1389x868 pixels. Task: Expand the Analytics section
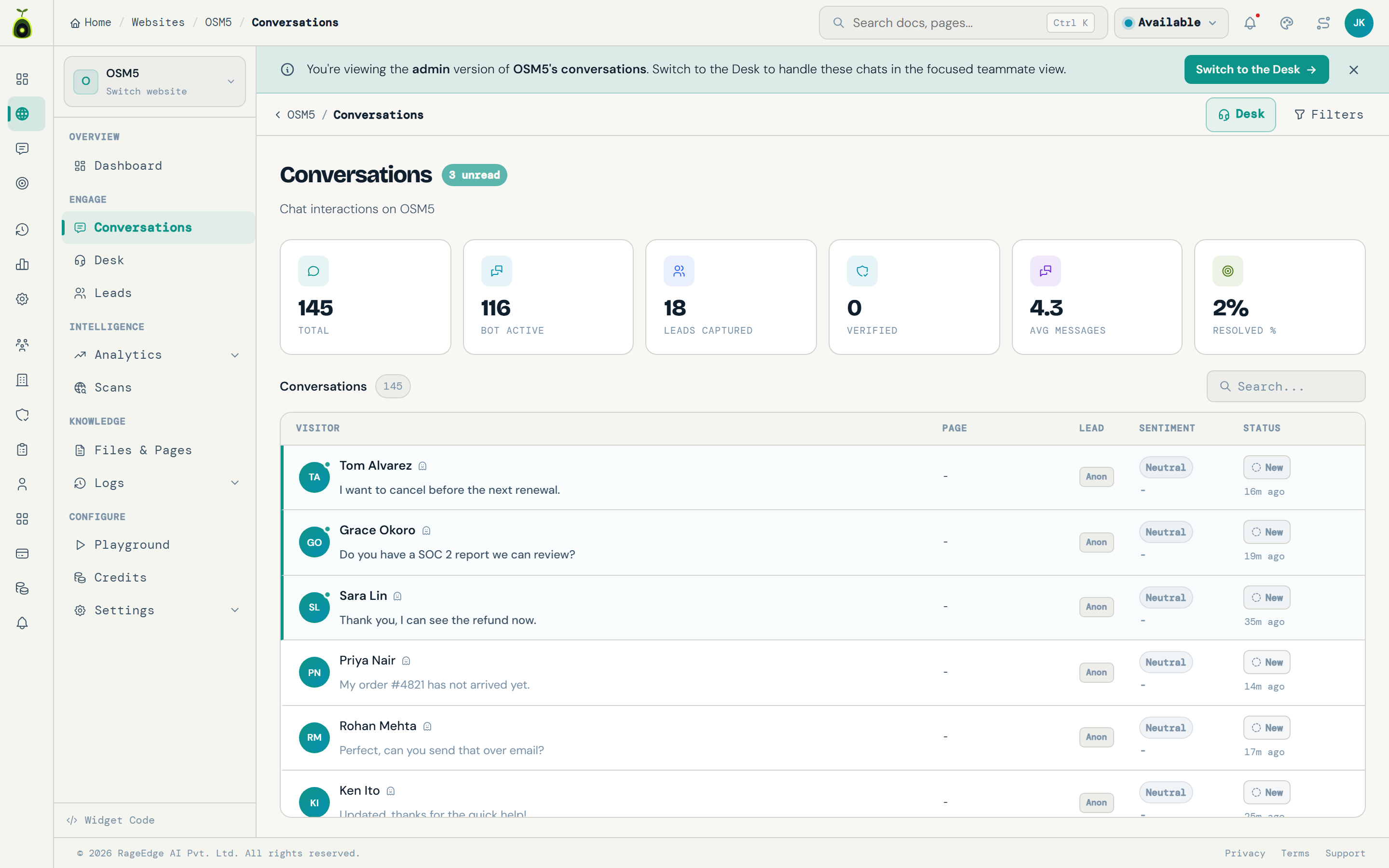[x=235, y=355]
